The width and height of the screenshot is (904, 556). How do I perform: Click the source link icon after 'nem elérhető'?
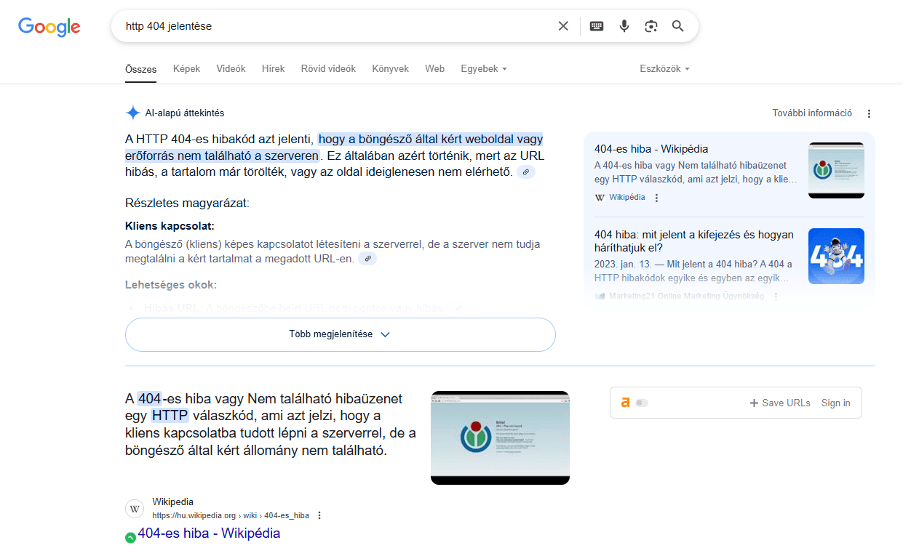[x=525, y=172]
